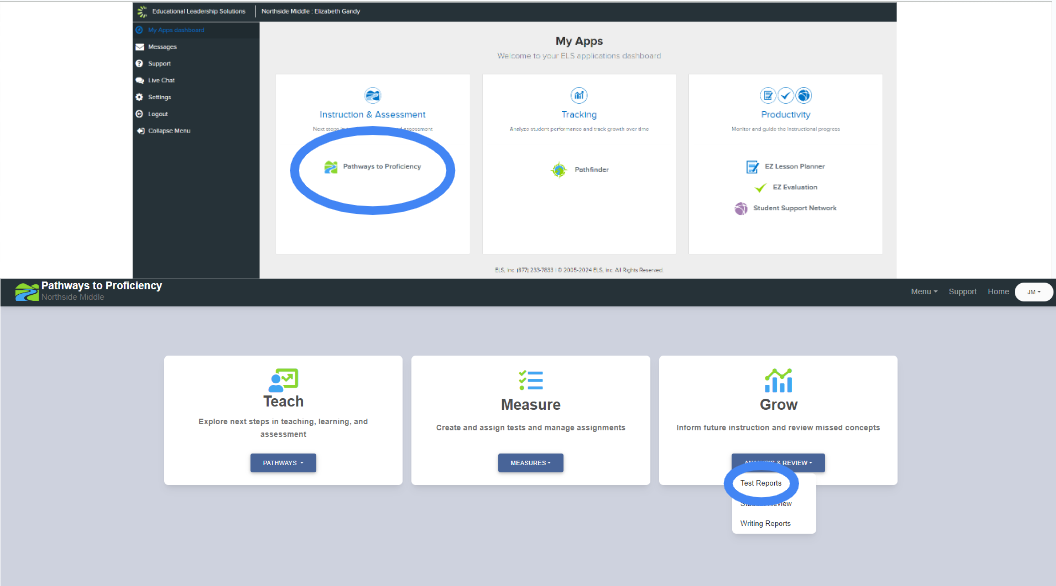Viewport: 1056px width, 586px height.
Task: Click the Educational Leadership Solutions logo icon
Action: click(x=142, y=11)
